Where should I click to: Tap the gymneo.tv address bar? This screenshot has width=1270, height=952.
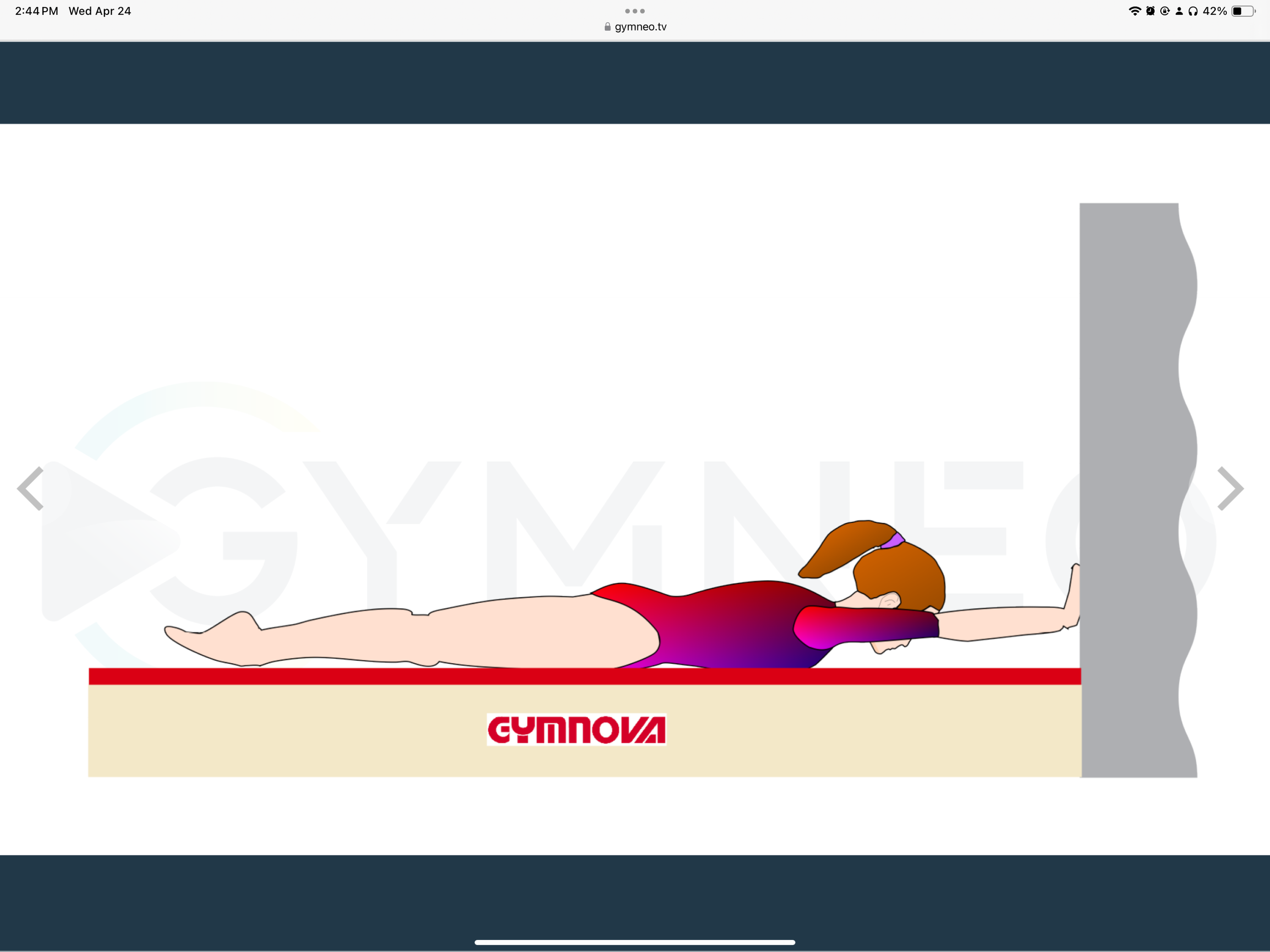640,27
